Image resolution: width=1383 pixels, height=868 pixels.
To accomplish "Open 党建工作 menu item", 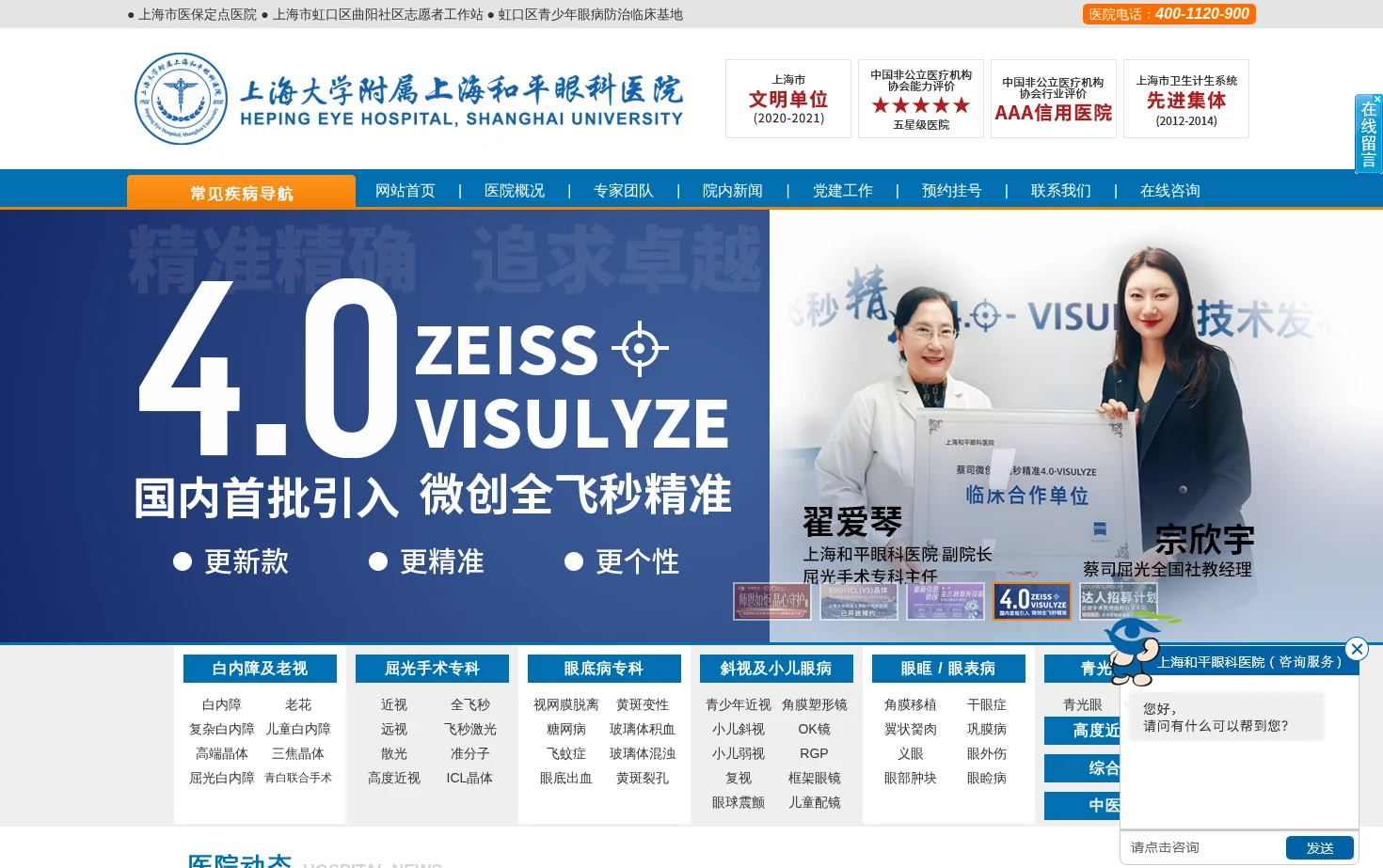I will tap(843, 191).
